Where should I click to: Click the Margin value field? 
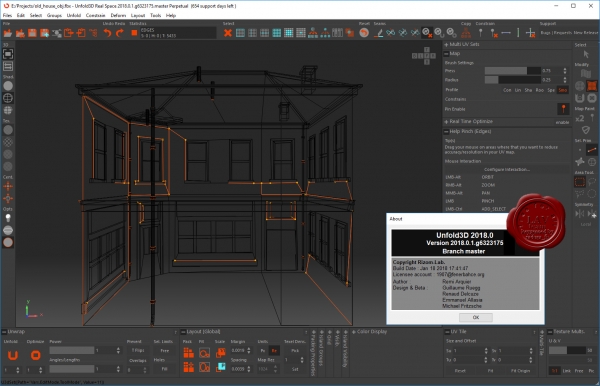[x=238, y=350]
